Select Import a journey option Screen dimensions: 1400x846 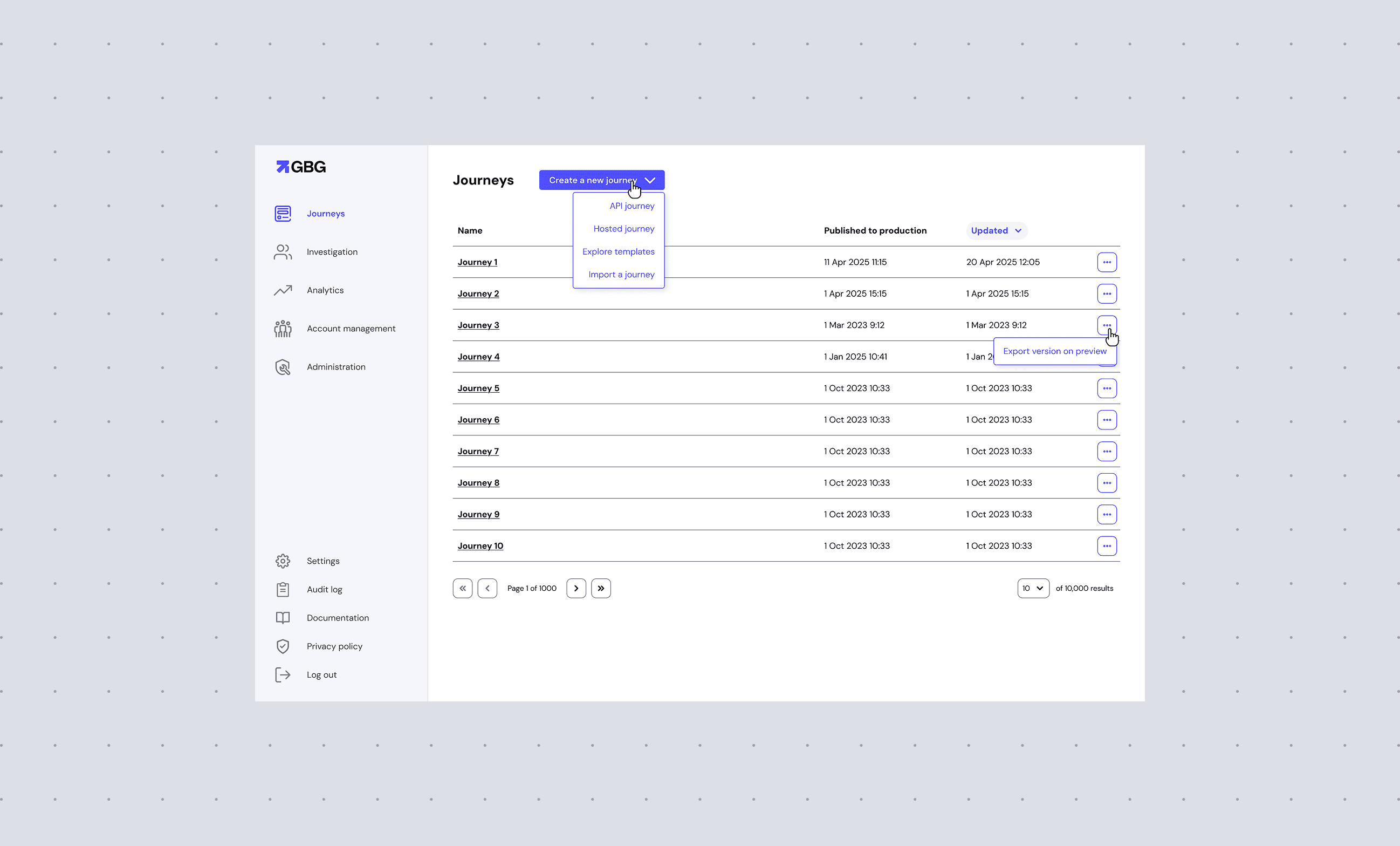pos(620,274)
